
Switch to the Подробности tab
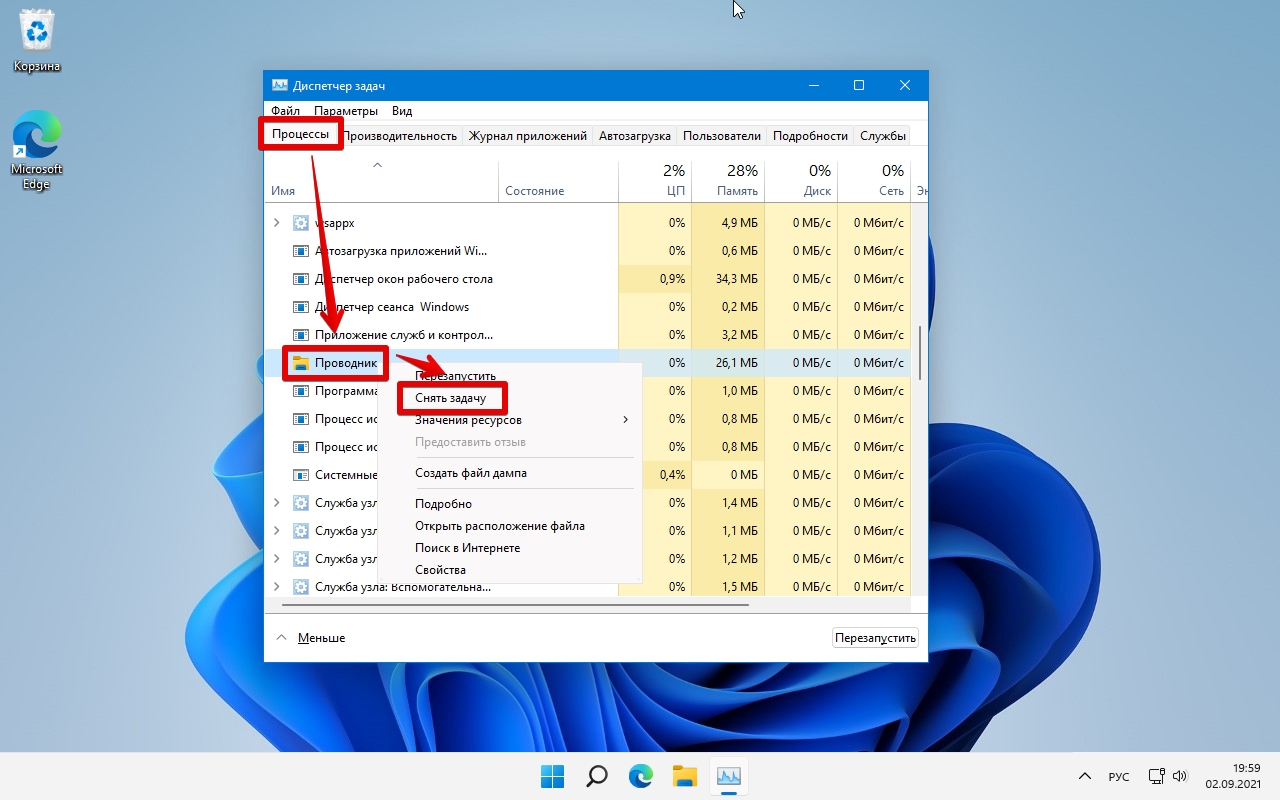coord(810,136)
